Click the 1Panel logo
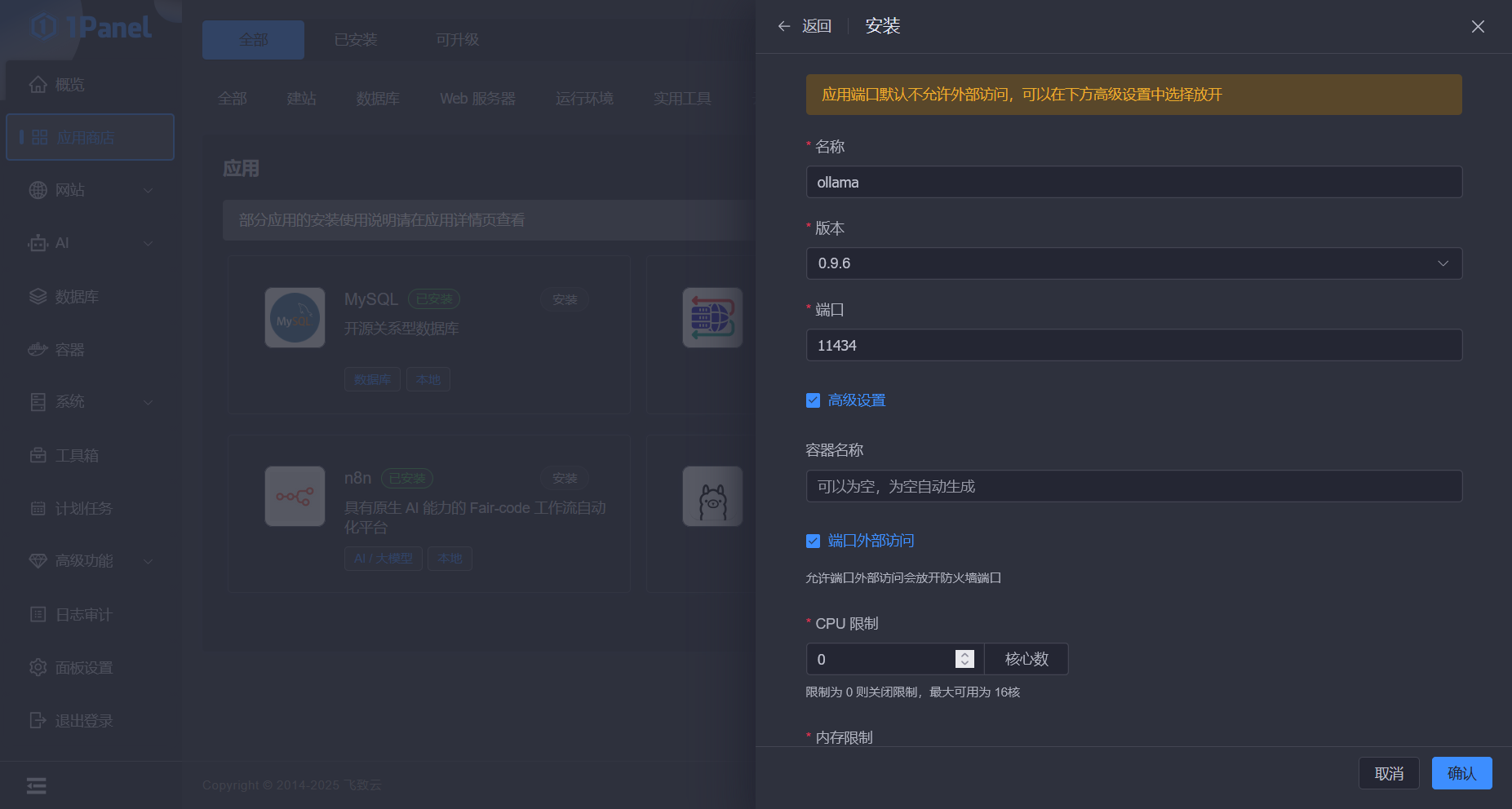Screen dimensions: 1512x809 (x=90, y=27)
